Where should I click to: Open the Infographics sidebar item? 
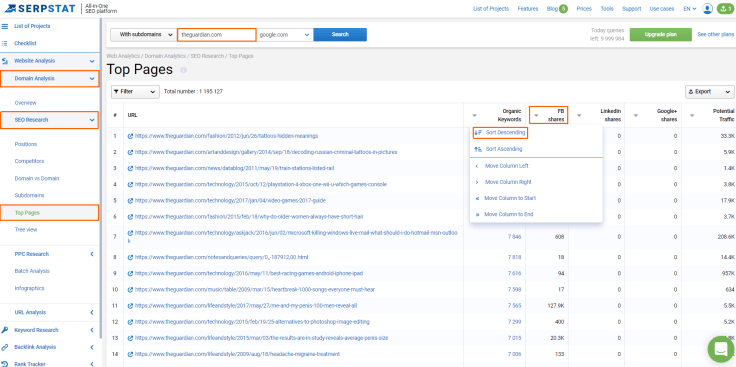30,289
